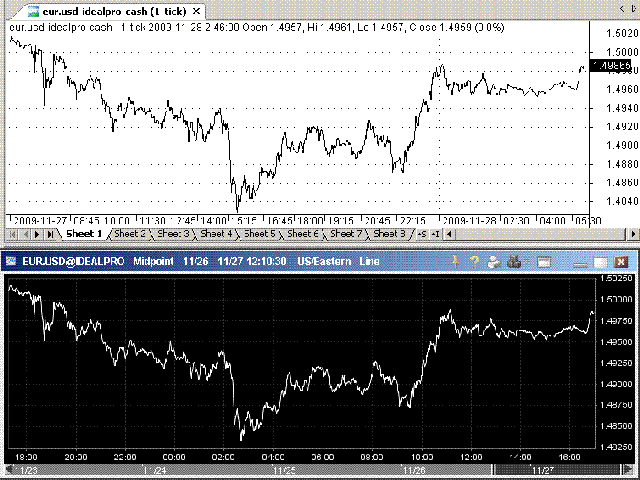Open the Sheet 7 tab
The height and width of the screenshot is (480, 640).
346,234
